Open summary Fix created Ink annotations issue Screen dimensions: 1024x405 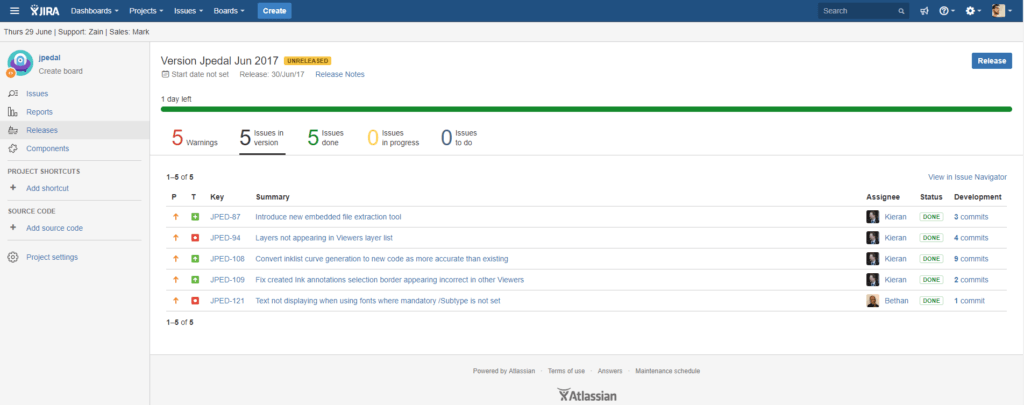(389, 280)
